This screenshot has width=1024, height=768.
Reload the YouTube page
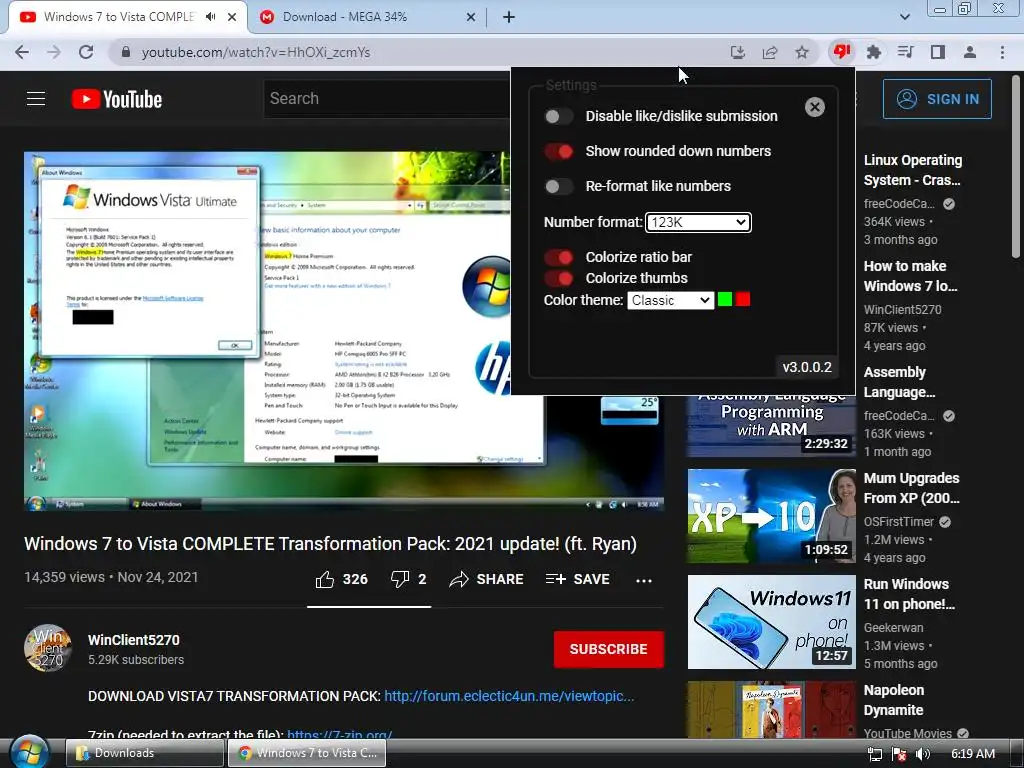[86, 52]
